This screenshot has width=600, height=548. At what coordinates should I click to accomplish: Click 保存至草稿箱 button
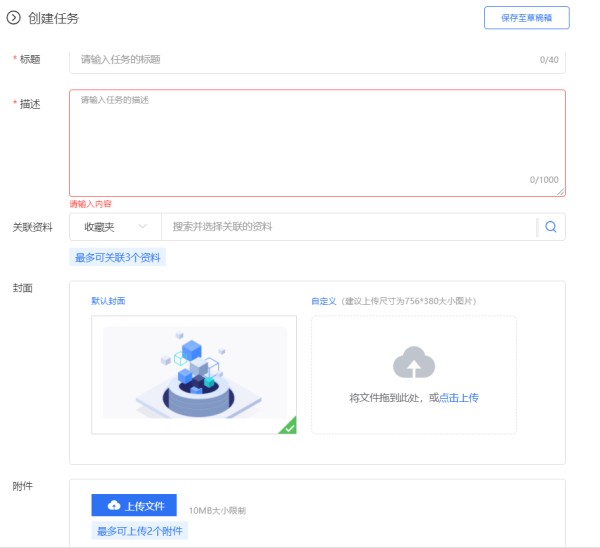tap(527, 18)
